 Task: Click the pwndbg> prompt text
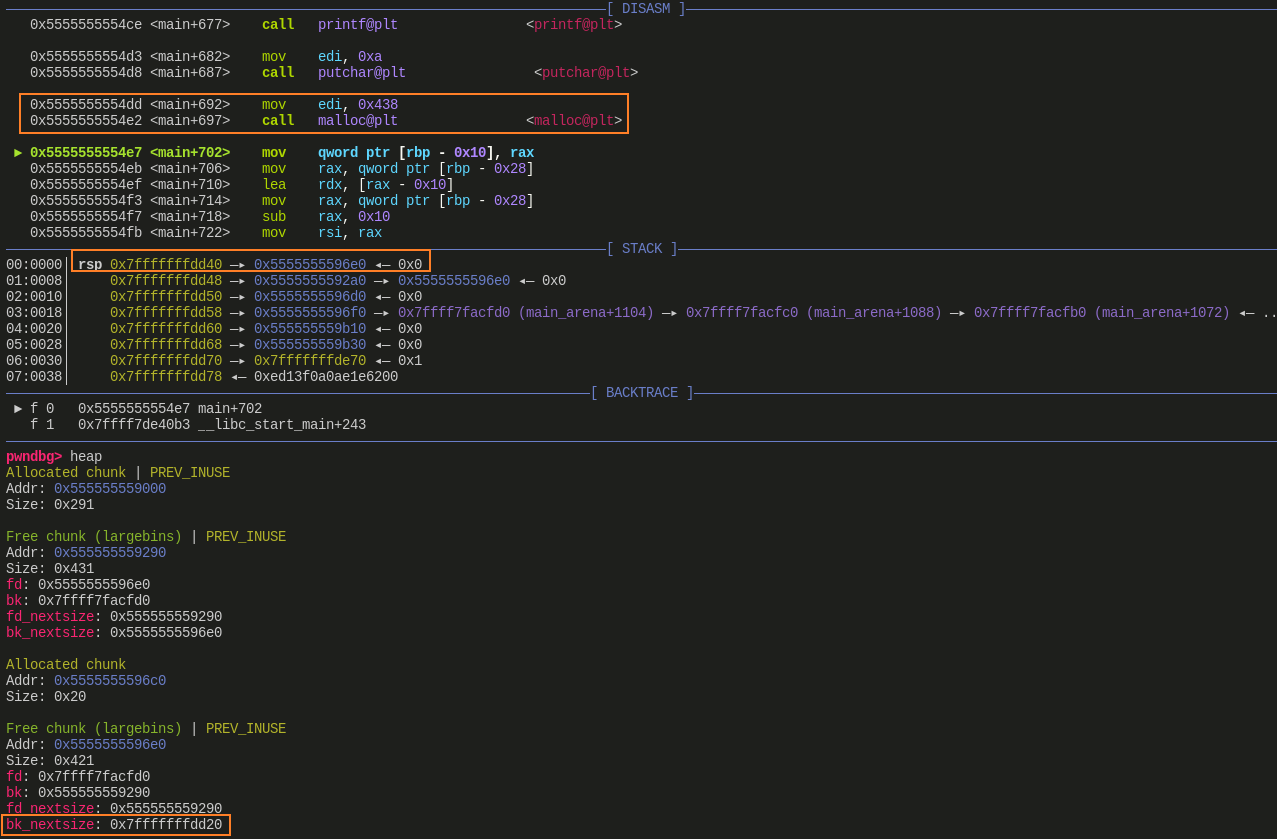[x=34, y=457]
